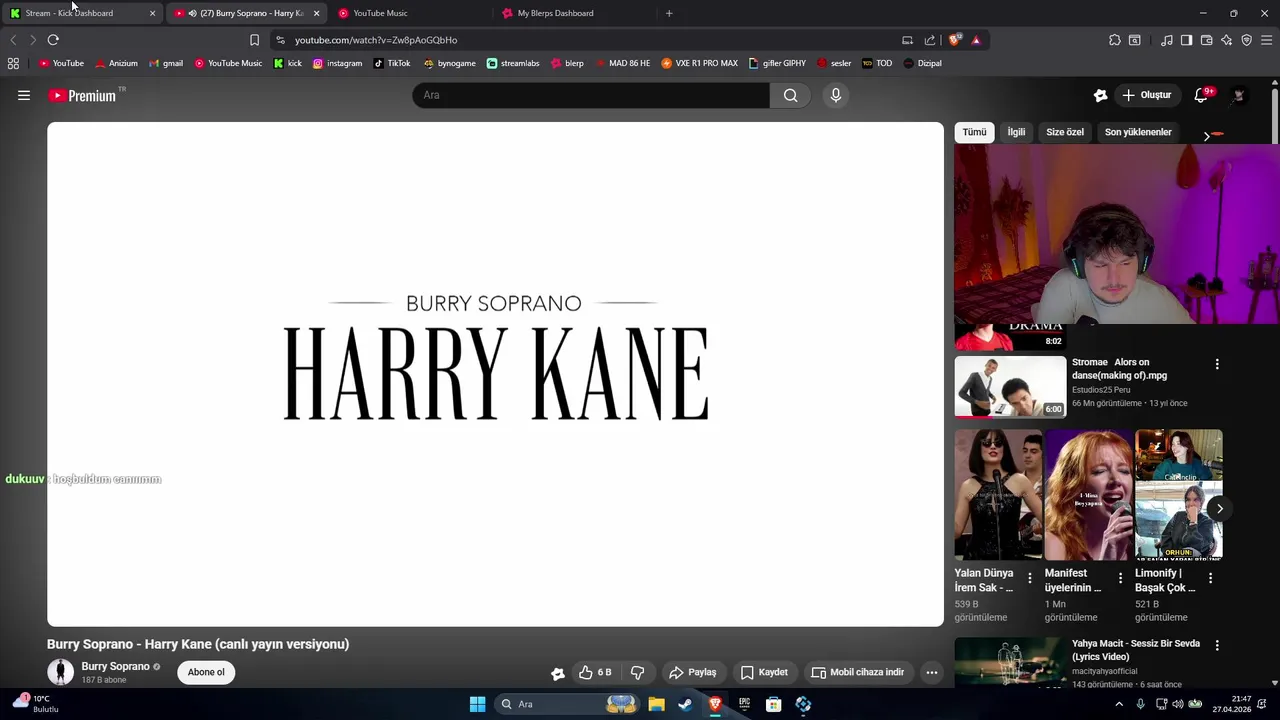1280x720 pixels.
Task: Open the Burry Soprano channel name link
Action: pyautogui.click(x=115, y=666)
